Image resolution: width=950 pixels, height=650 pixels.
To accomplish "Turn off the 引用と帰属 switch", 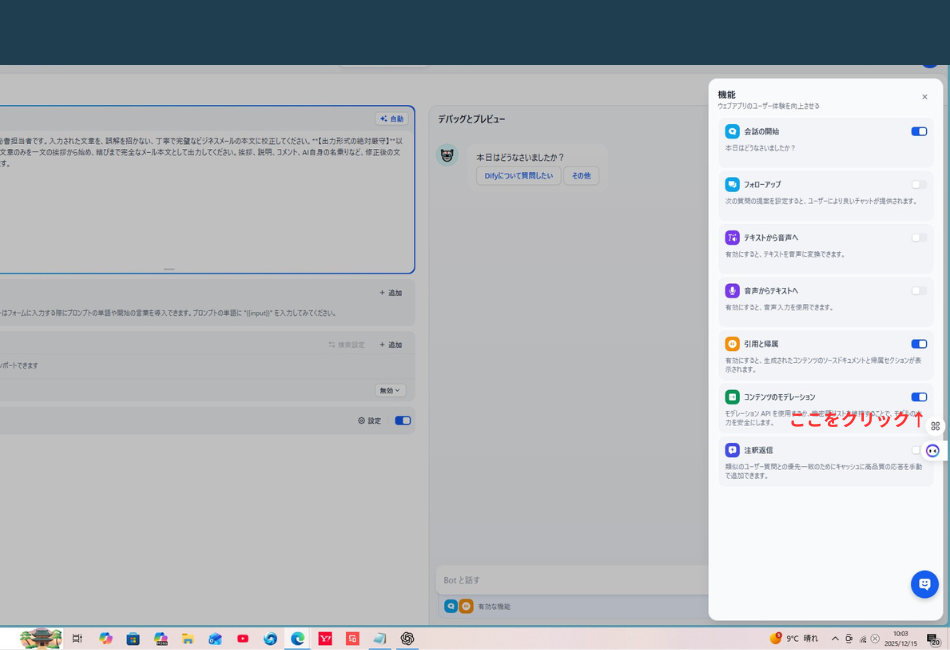I will pyautogui.click(x=918, y=344).
